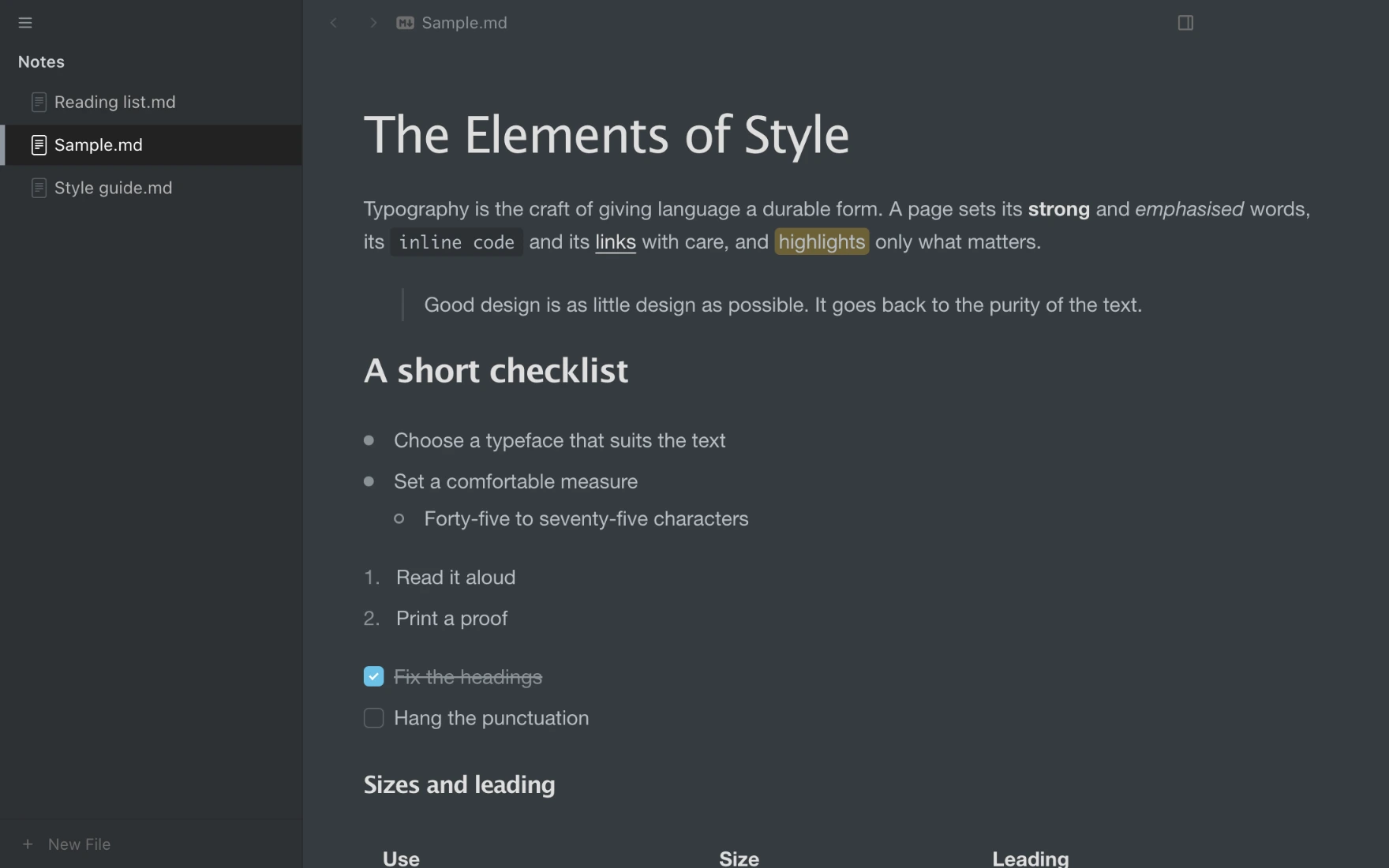Click the Sizes and leading heading
The height and width of the screenshot is (868, 1389).
click(x=459, y=784)
